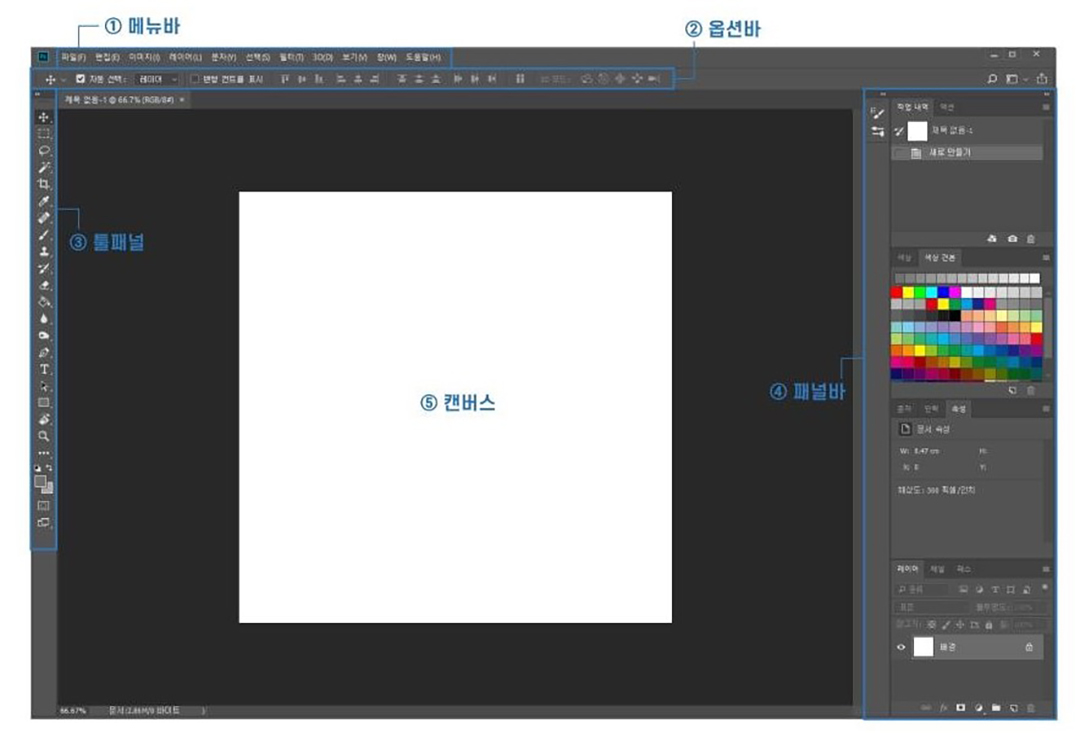Select the 새로 만들기 history state
Screen dimensions: 1080x733
pyautogui.click(x=967, y=152)
